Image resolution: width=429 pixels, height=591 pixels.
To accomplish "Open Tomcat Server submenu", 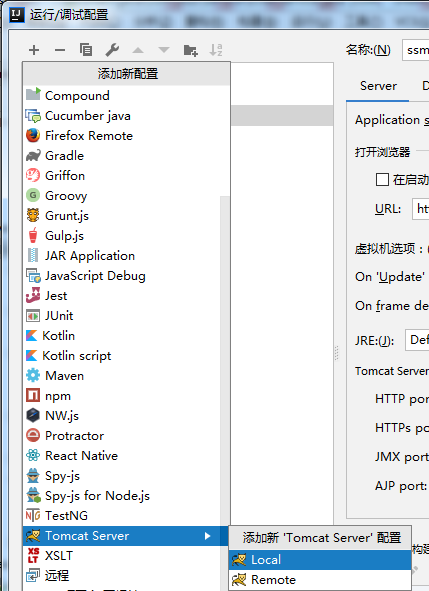I will click(126, 536).
